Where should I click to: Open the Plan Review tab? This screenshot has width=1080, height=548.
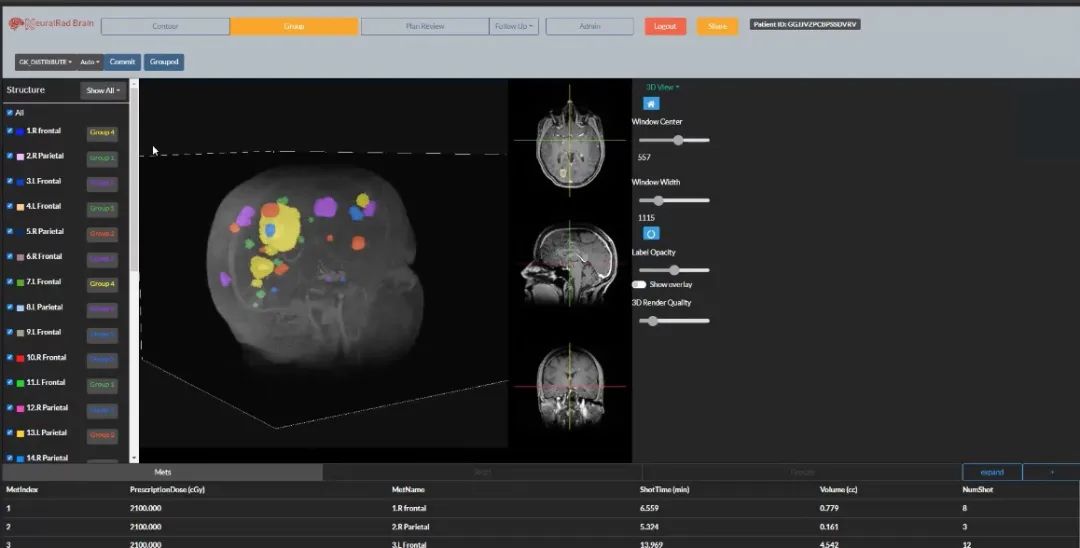point(425,27)
